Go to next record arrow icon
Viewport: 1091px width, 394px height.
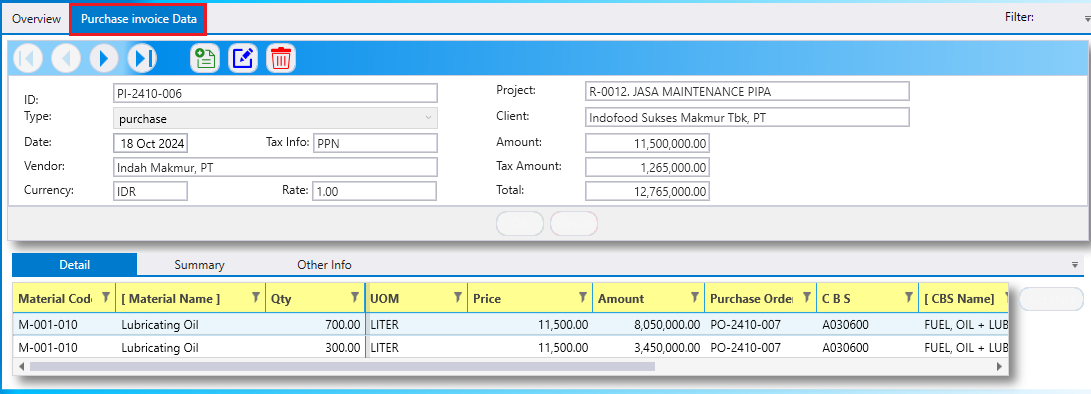(x=104, y=58)
